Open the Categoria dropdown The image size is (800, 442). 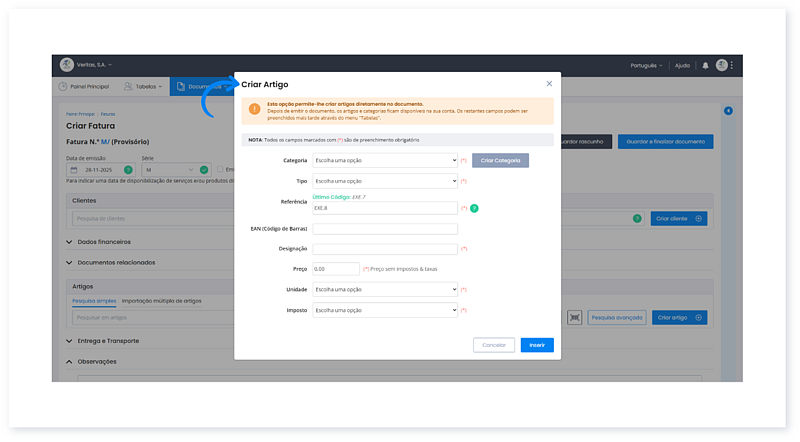[385, 160]
